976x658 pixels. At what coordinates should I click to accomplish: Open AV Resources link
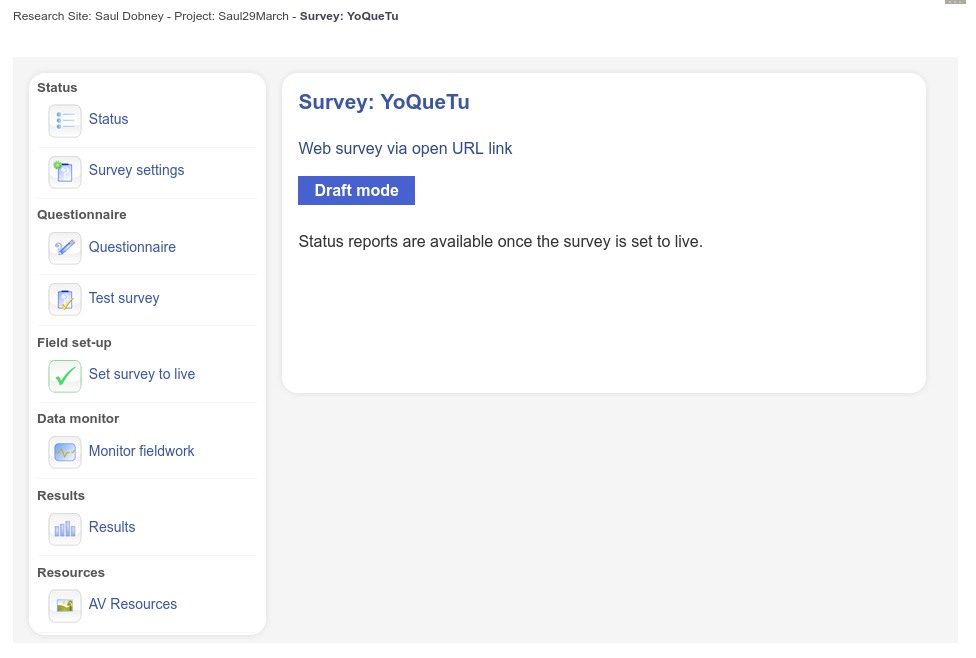133,604
